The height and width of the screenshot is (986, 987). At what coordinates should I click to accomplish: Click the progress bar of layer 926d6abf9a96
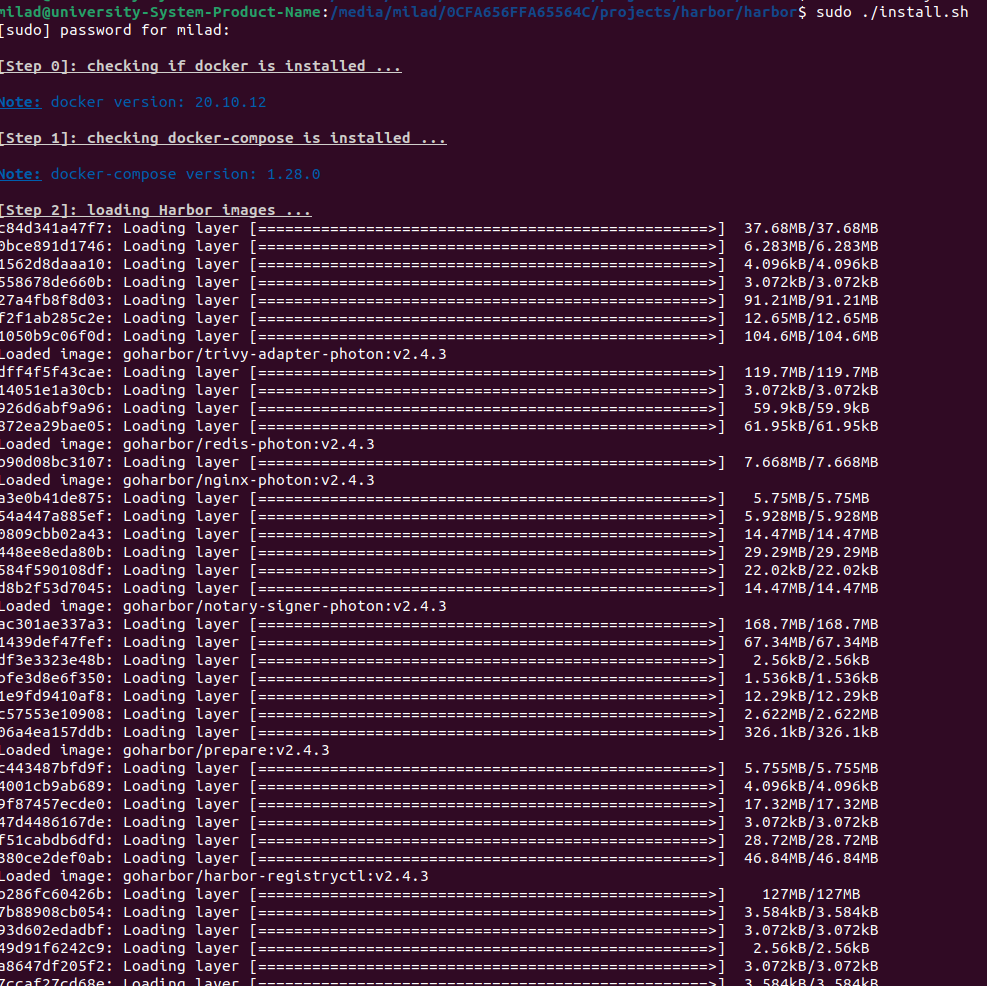487,408
